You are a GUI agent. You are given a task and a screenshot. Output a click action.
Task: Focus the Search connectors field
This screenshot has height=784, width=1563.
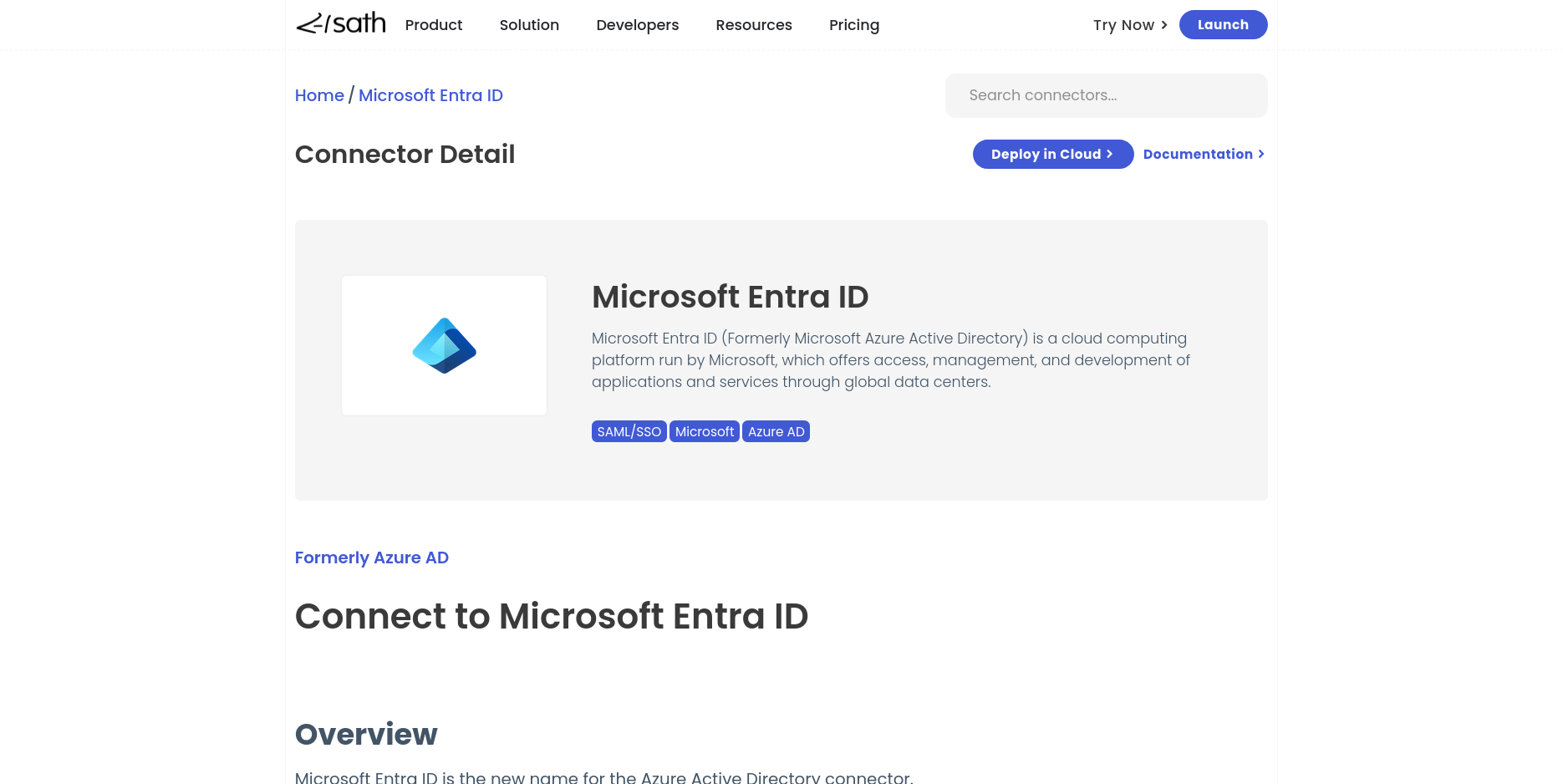(1106, 95)
